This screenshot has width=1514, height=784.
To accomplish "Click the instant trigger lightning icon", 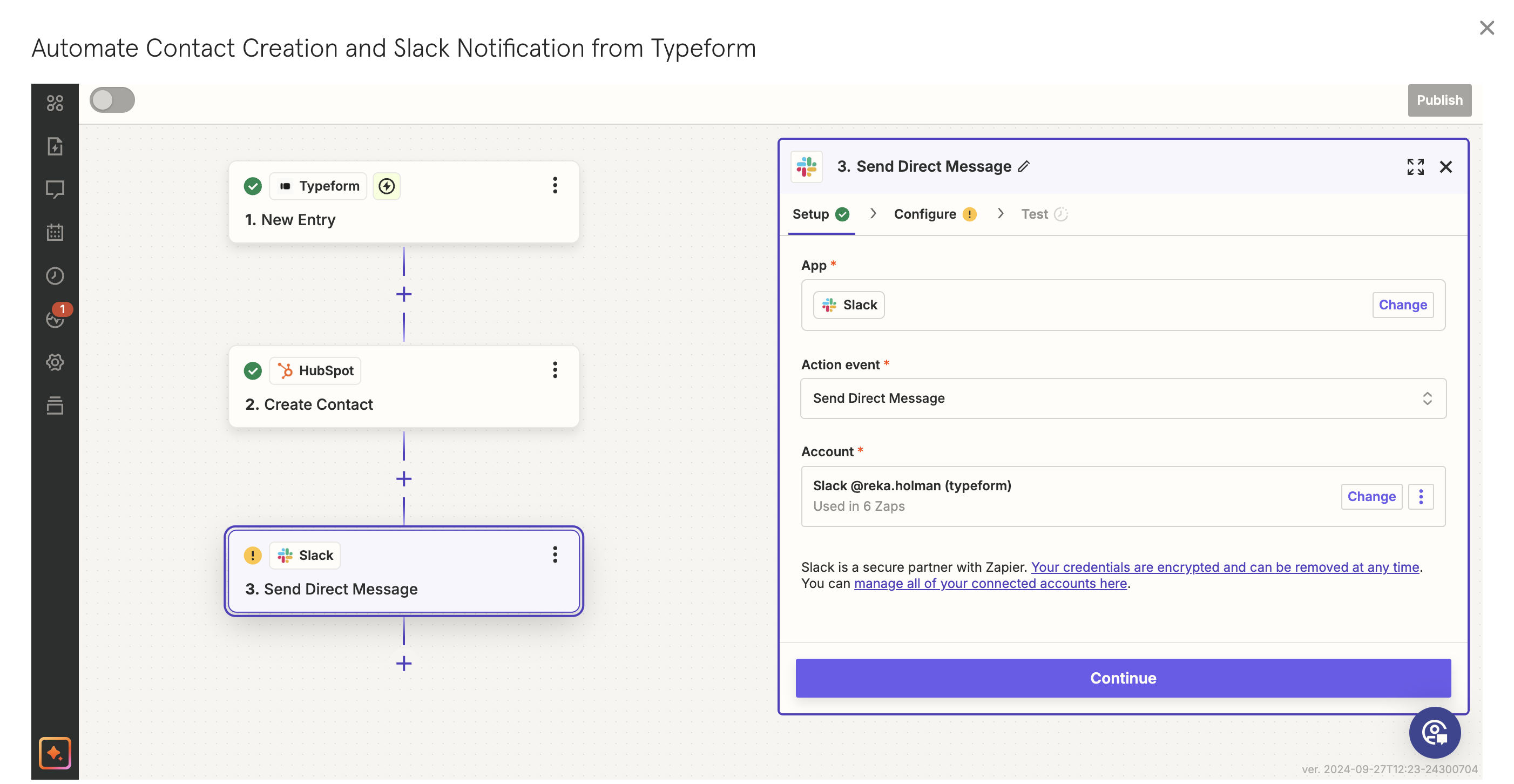I will (386, 186).
